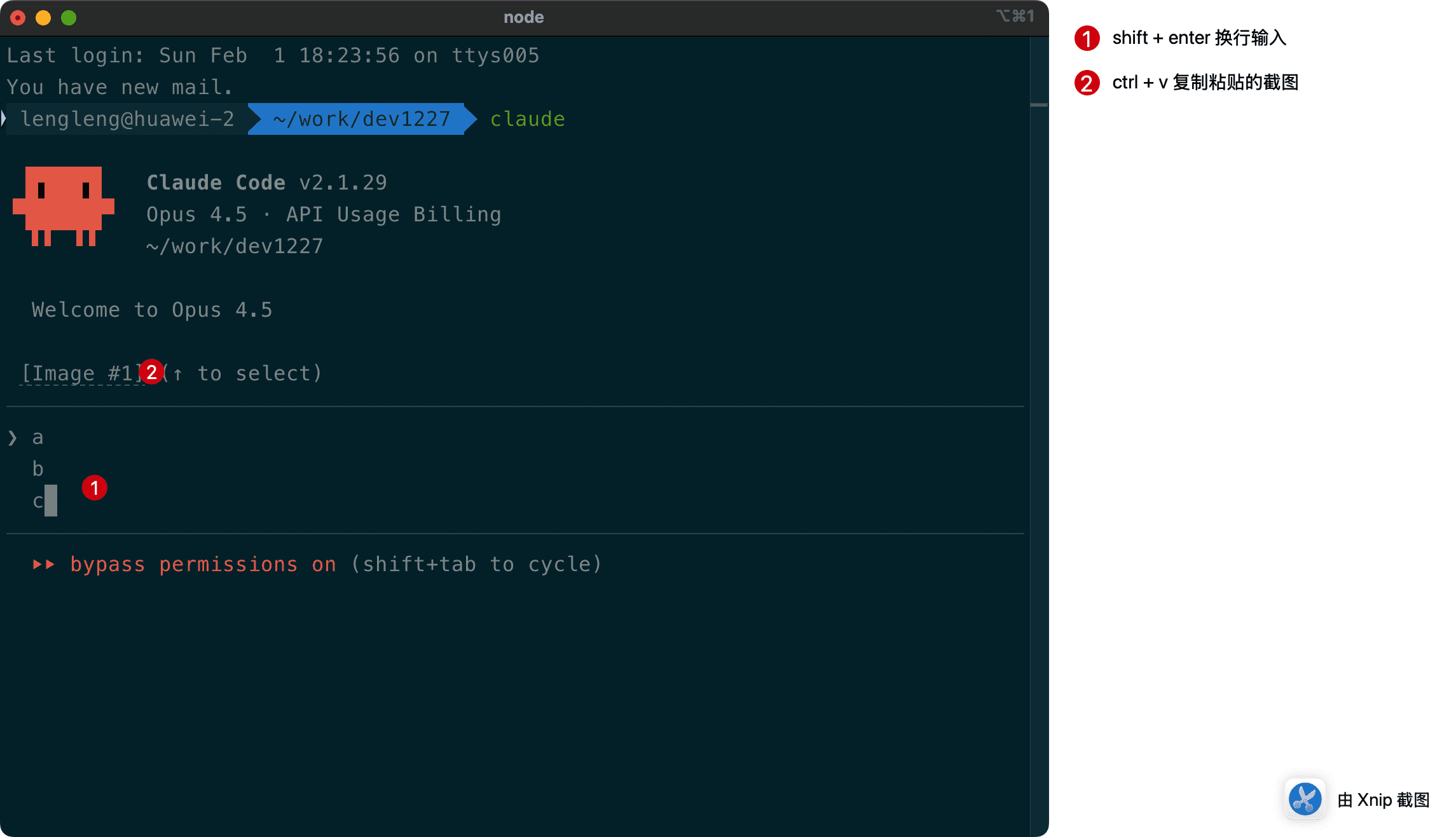
Task: Click the red Claude Code mascot logo
Action: coord(64,205)
